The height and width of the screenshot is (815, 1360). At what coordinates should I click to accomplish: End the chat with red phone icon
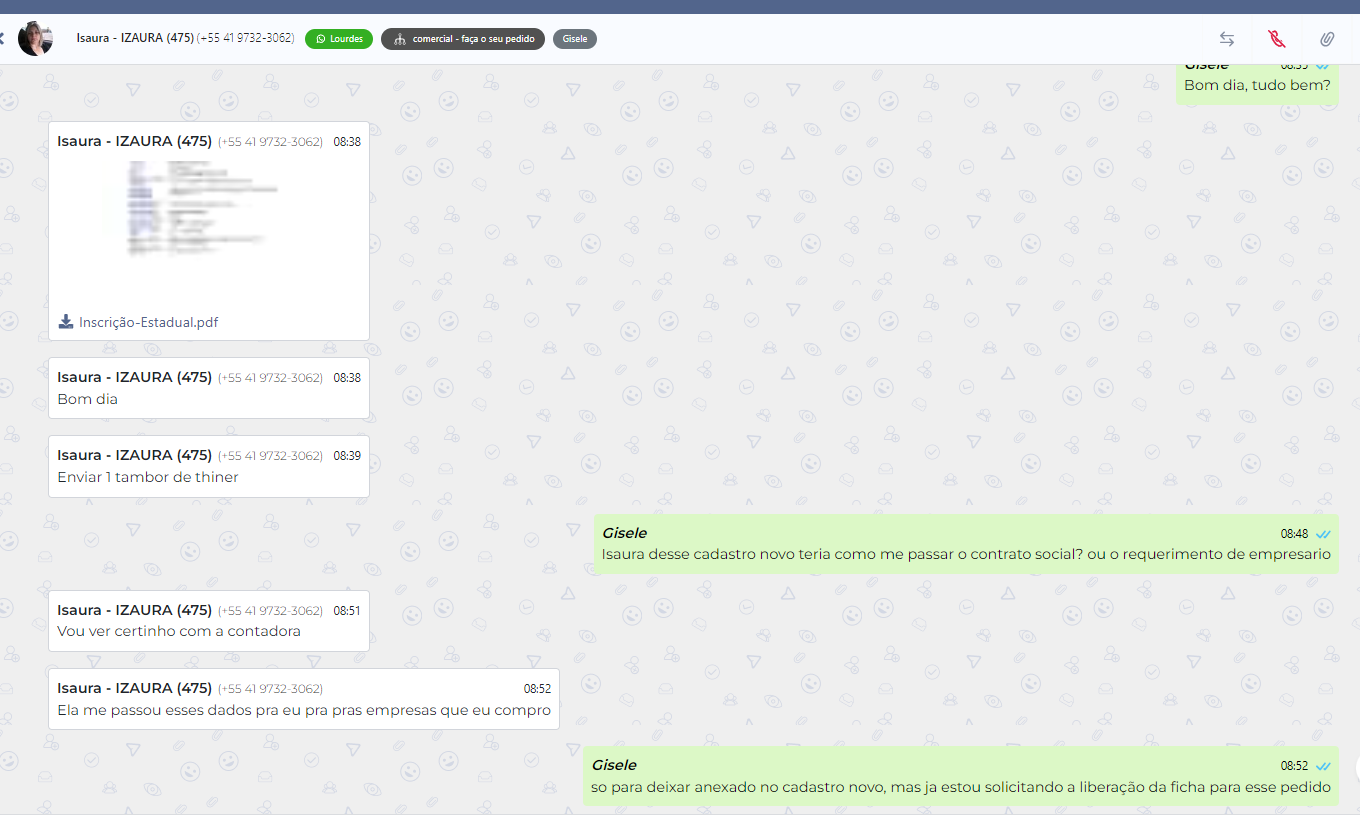pyautogui.click(x=1276, y=39)
